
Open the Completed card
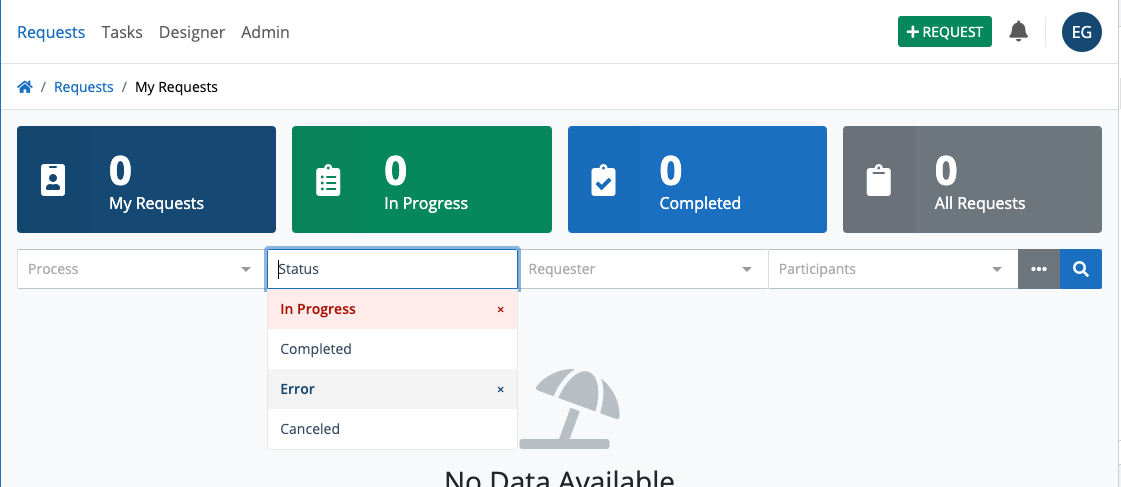(x=697, y=179)
